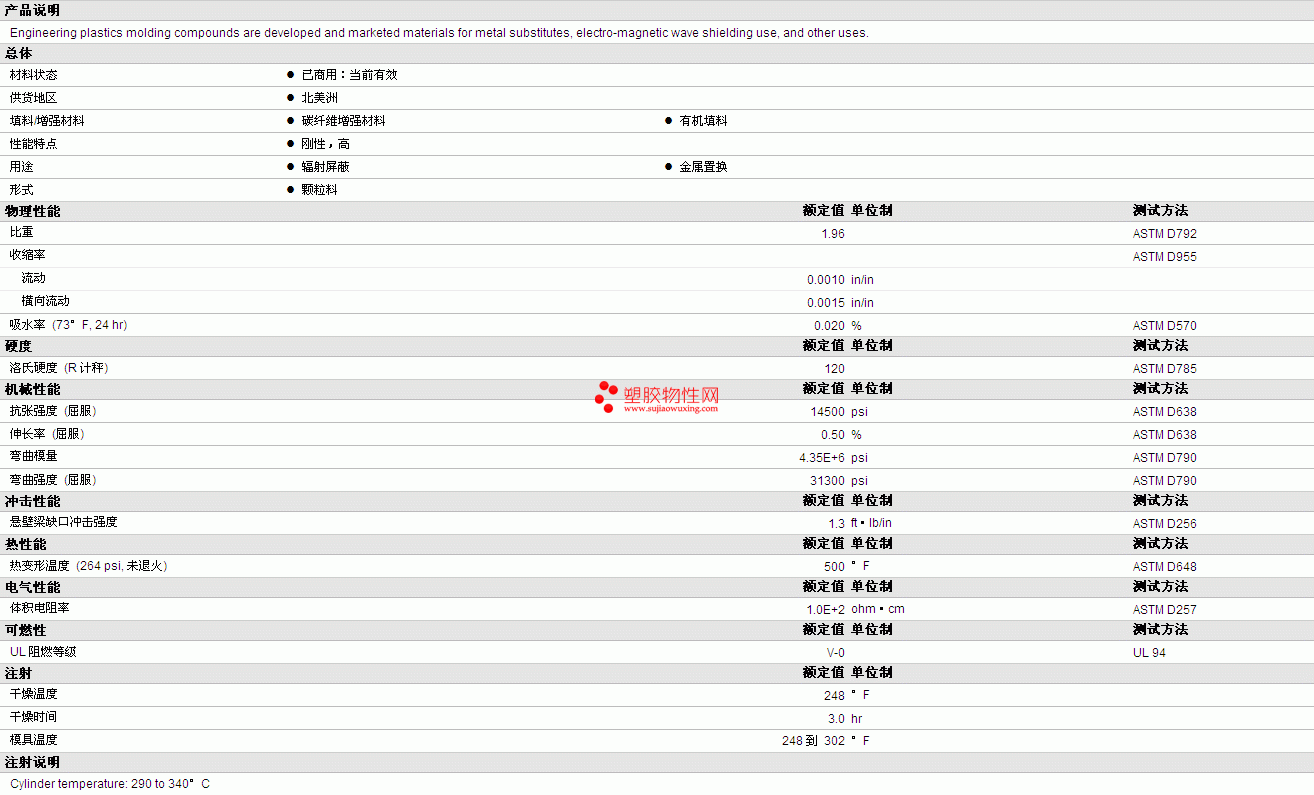Click the '已商用：当前有效' value
Image resolution: width=1314 pixels, height=795 pixels.
tap(349, 75)
